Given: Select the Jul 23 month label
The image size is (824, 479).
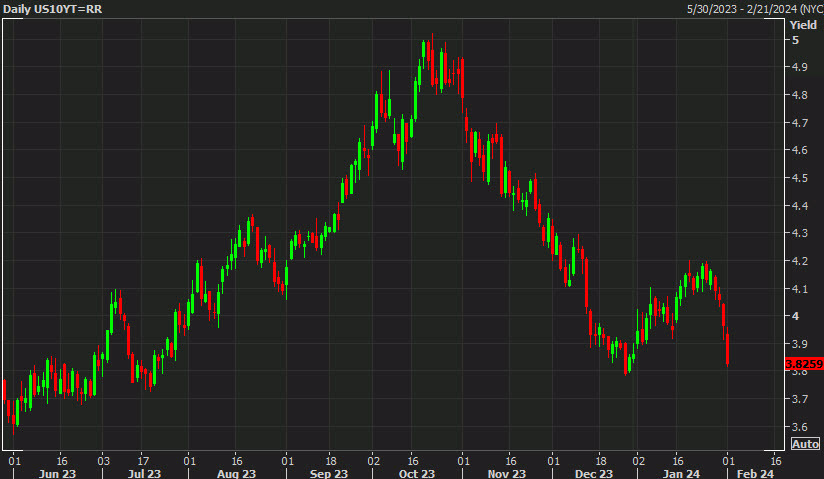Looking at the screenshot, I should [145, 473].
